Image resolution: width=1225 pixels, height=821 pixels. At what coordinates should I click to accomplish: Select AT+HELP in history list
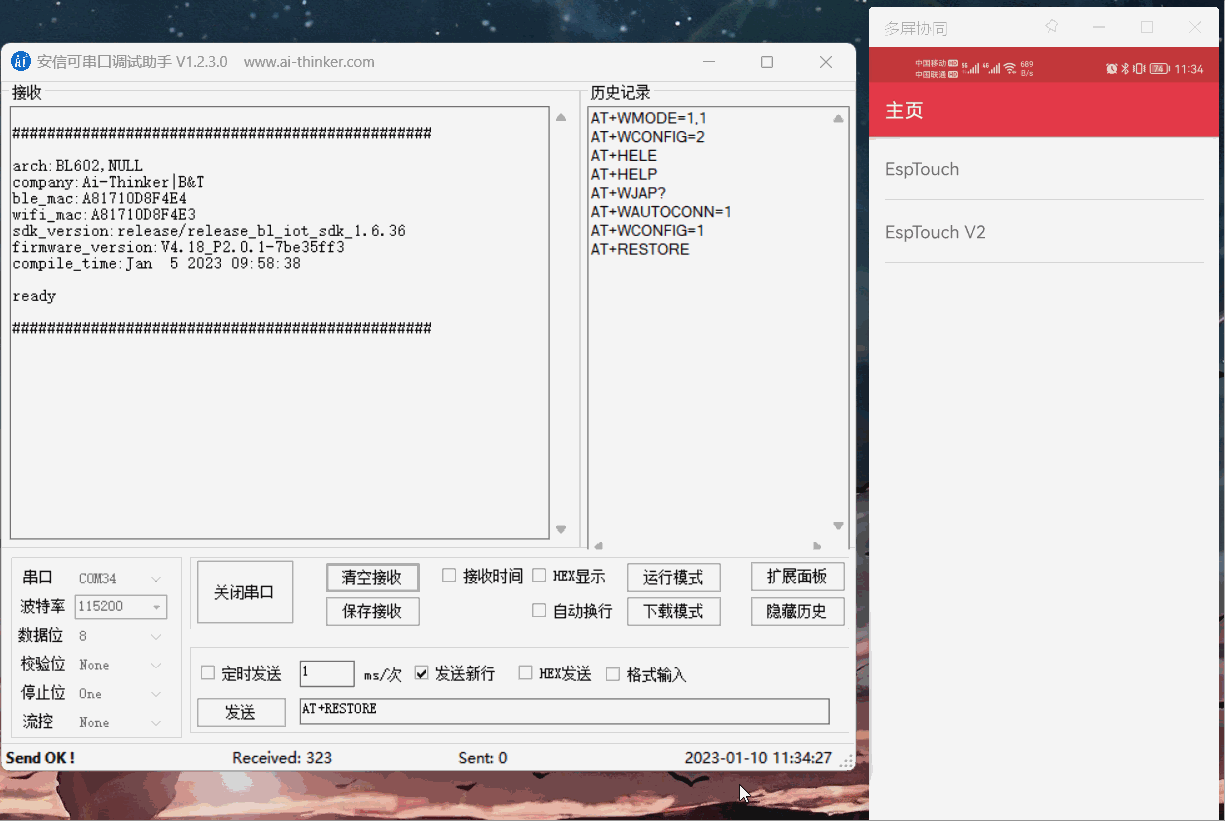coord(624,174)
